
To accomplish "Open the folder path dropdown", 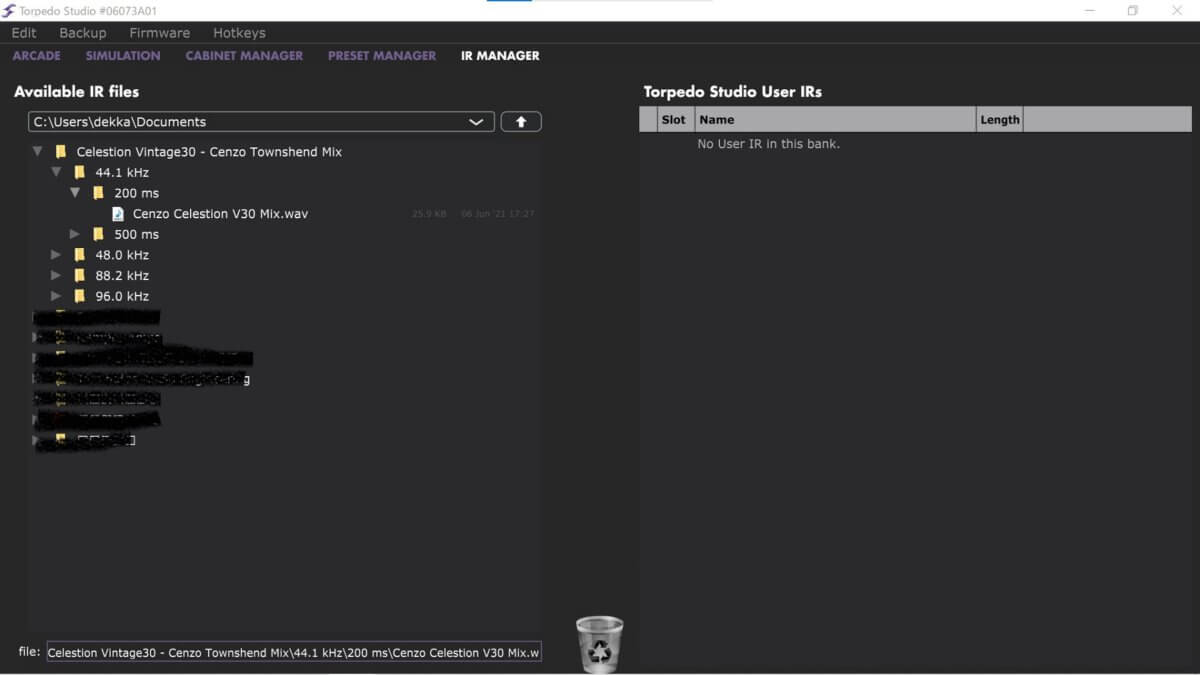I will pyautogui.click(x=476, y=122).
